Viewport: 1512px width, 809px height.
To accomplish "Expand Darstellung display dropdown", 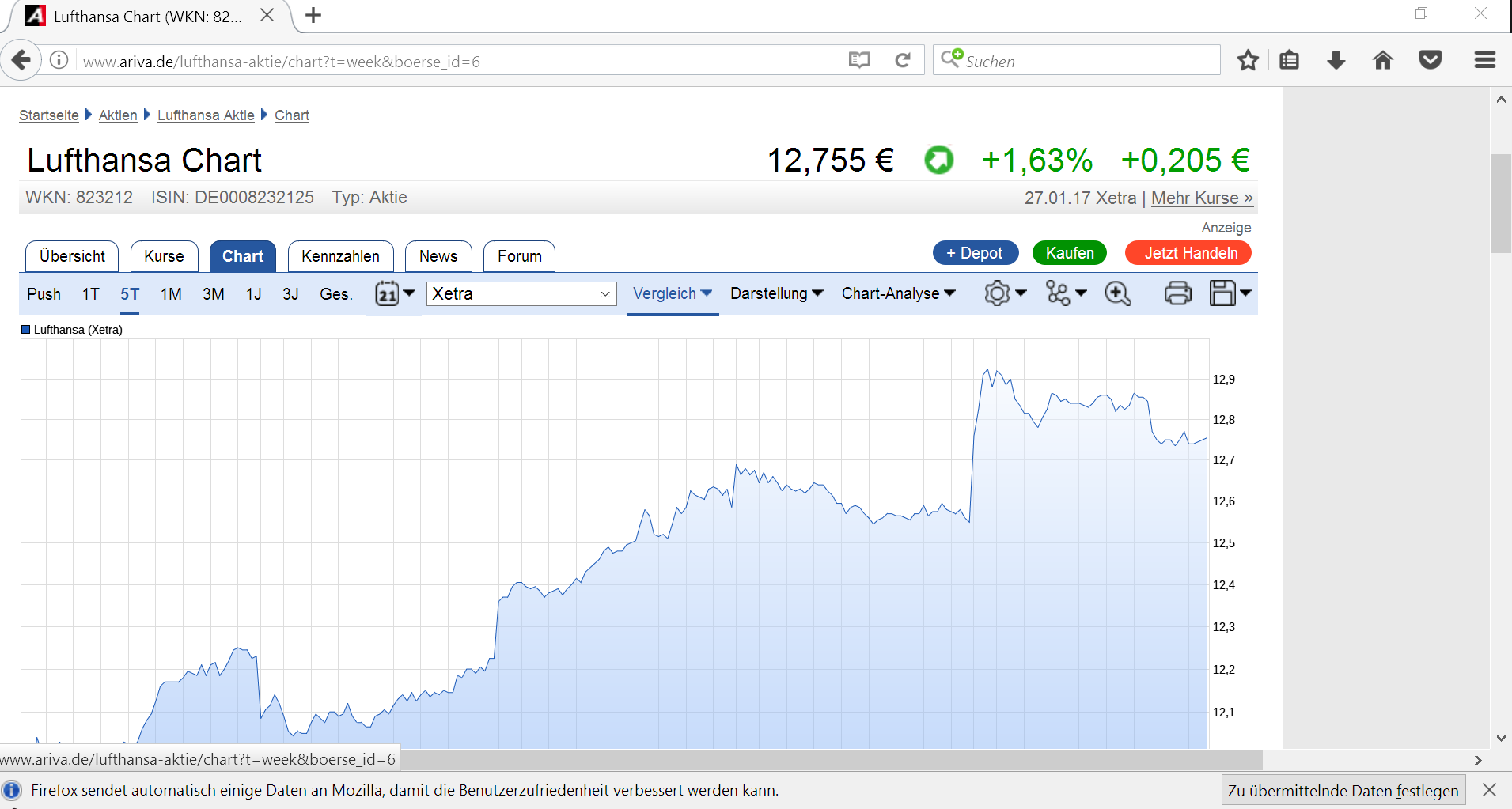I will (777, 293).
